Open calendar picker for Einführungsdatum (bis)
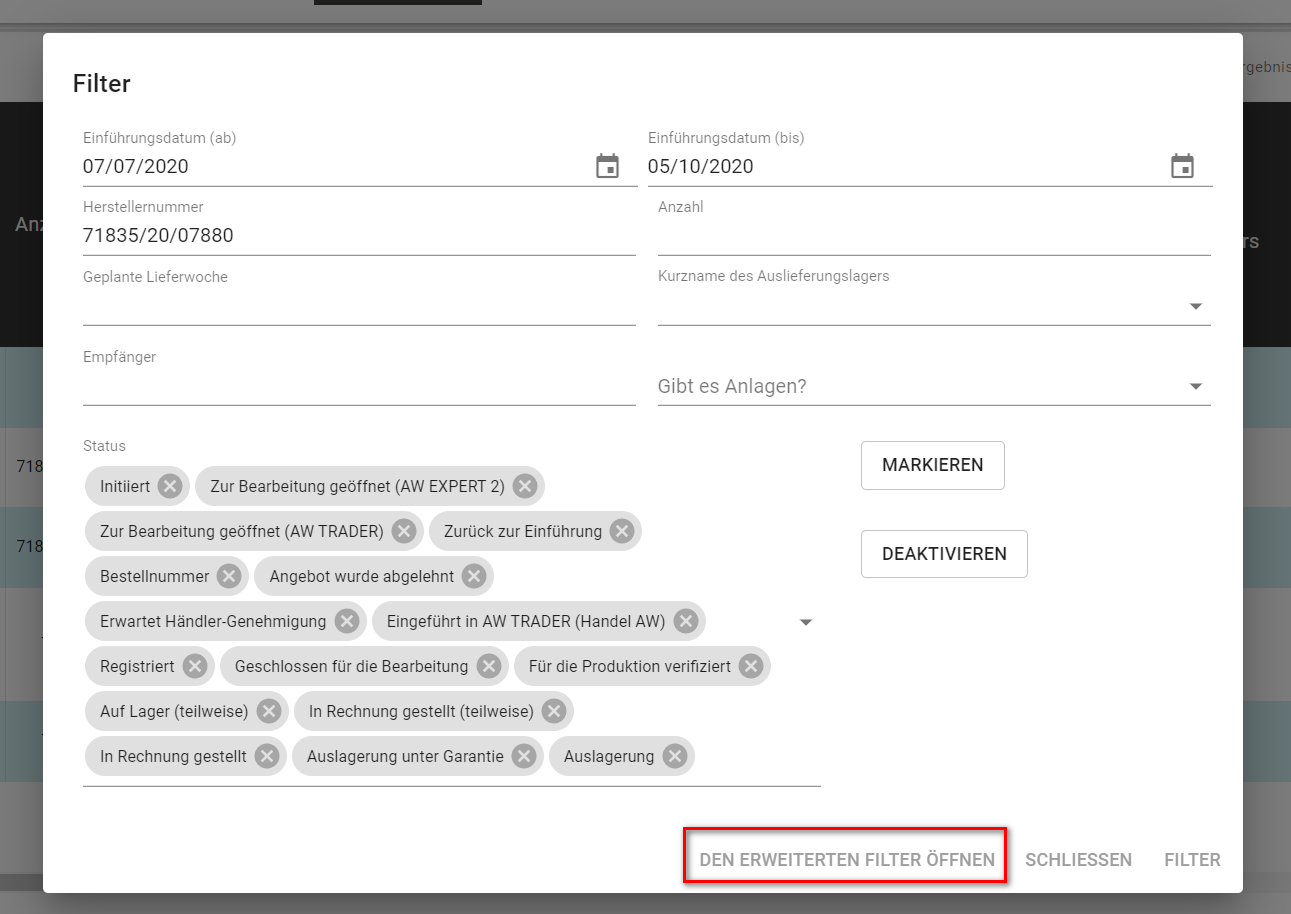 1182,167
